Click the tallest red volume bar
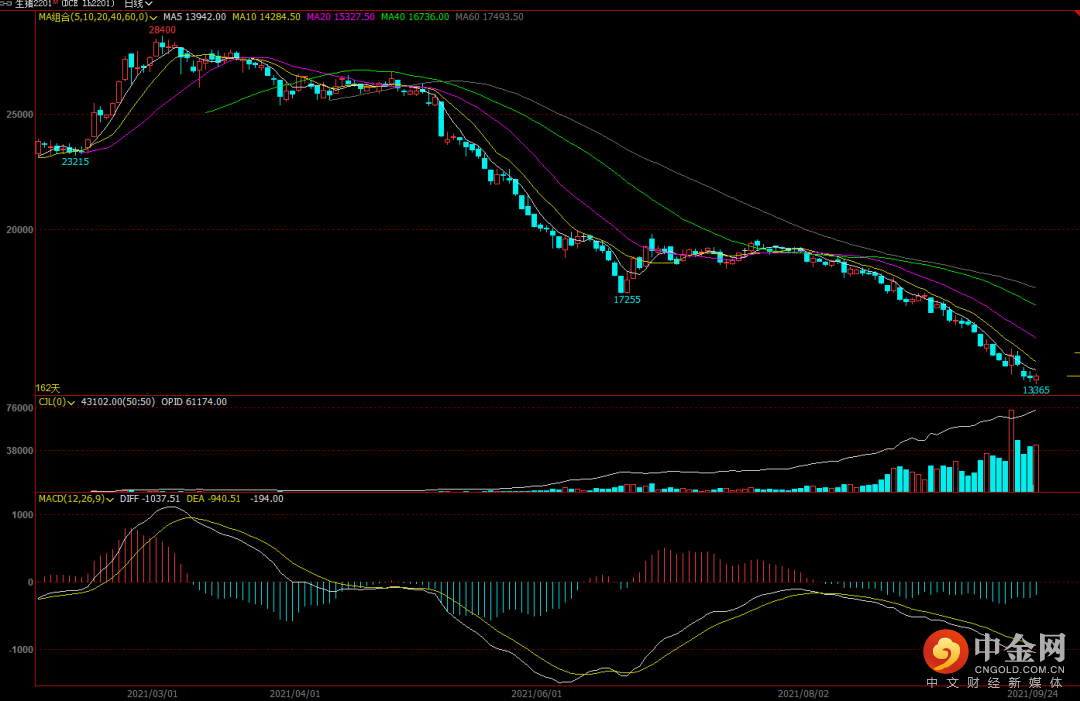 pyautogui.click(x=1011, y=450)
